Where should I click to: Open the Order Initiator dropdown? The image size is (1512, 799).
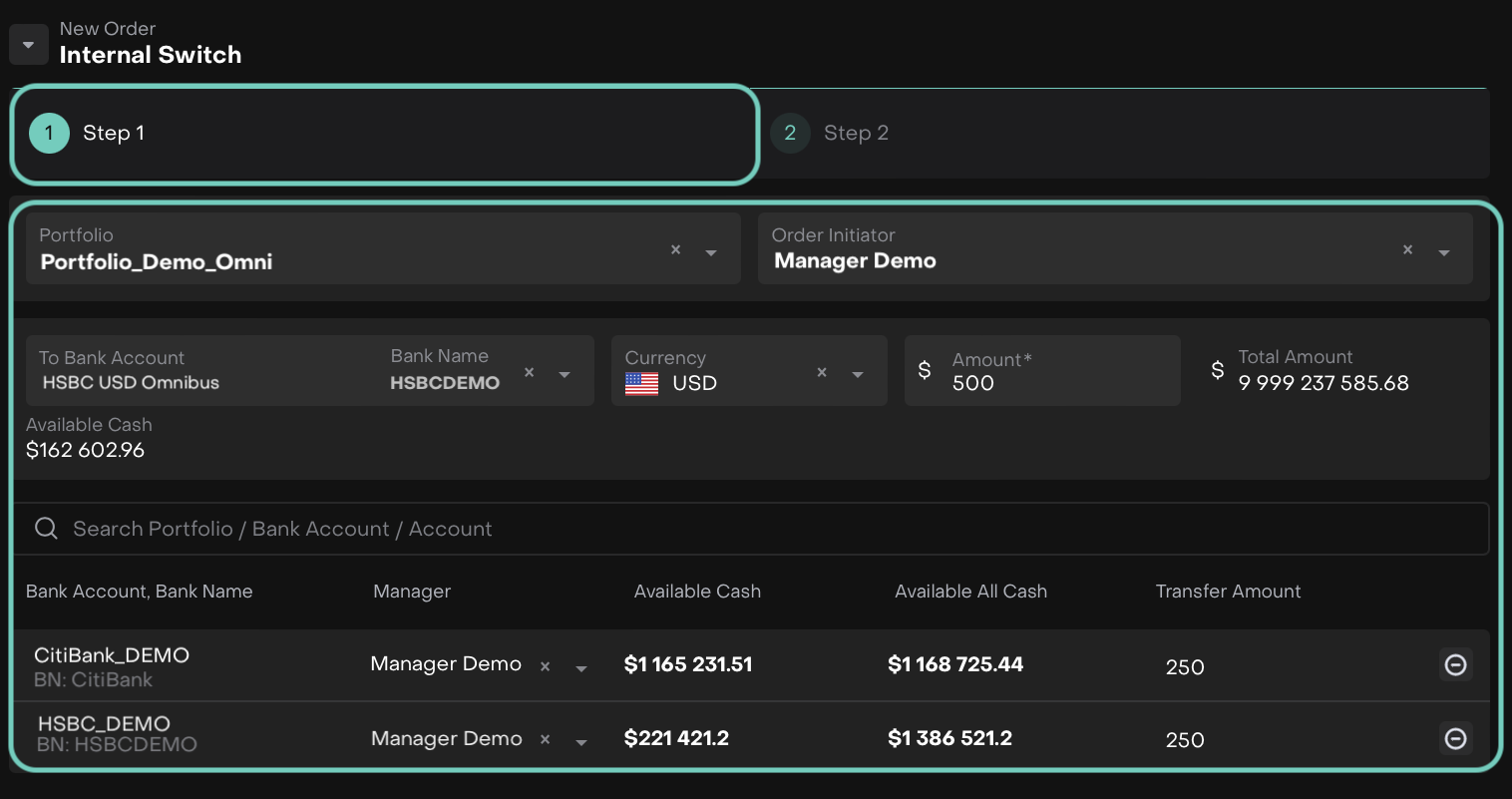(x=1443, y=253)
